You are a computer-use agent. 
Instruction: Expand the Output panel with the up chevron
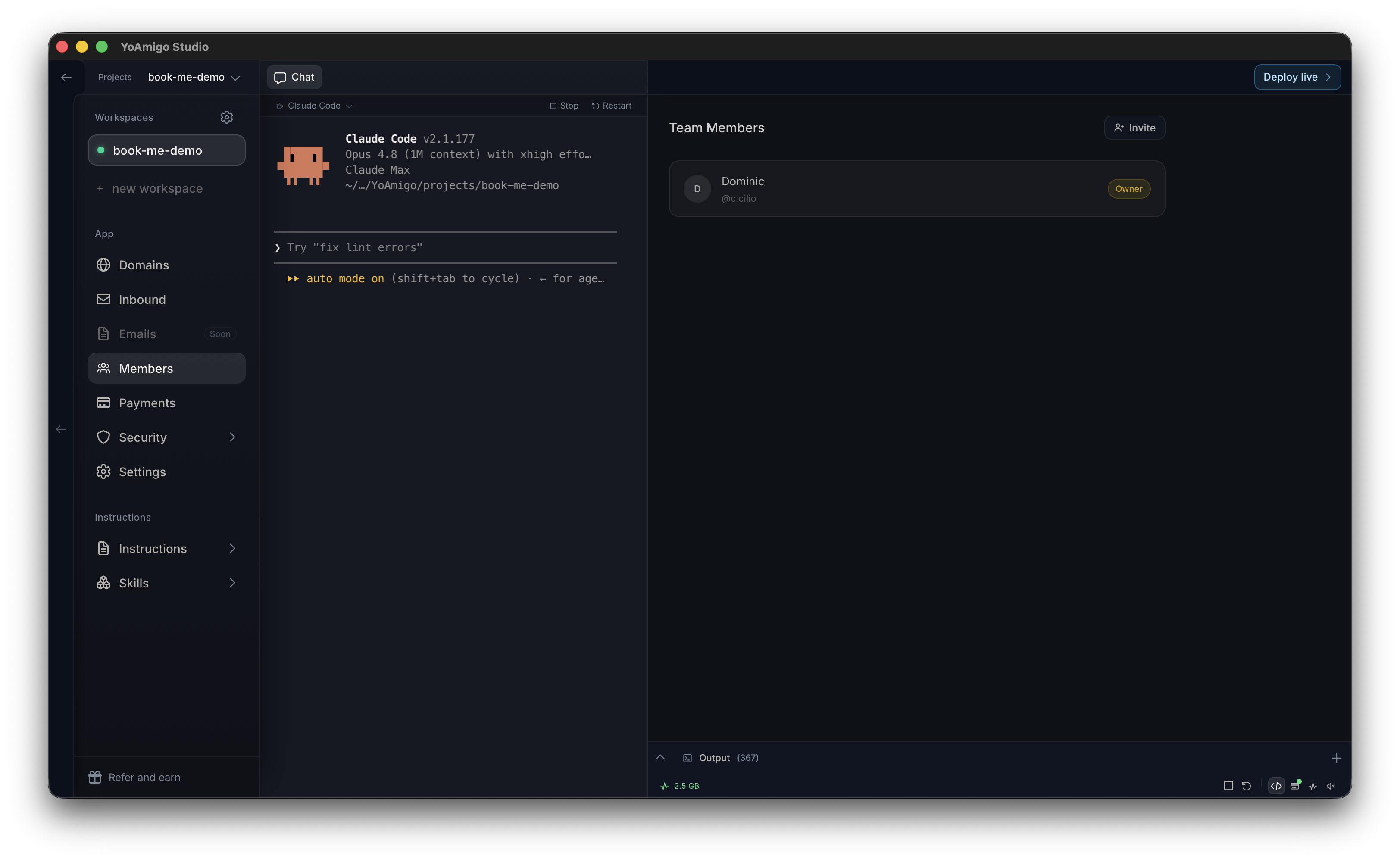(x=660, y=757)
